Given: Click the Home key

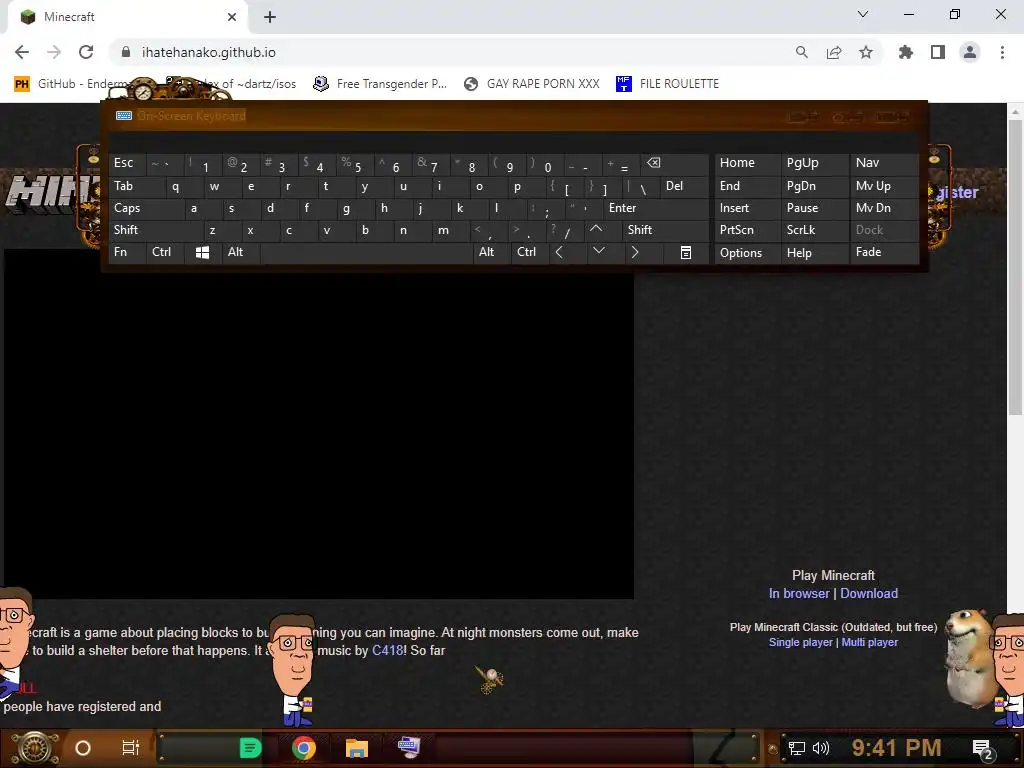Looking at the screenshot, I should [x=747, y=163].
